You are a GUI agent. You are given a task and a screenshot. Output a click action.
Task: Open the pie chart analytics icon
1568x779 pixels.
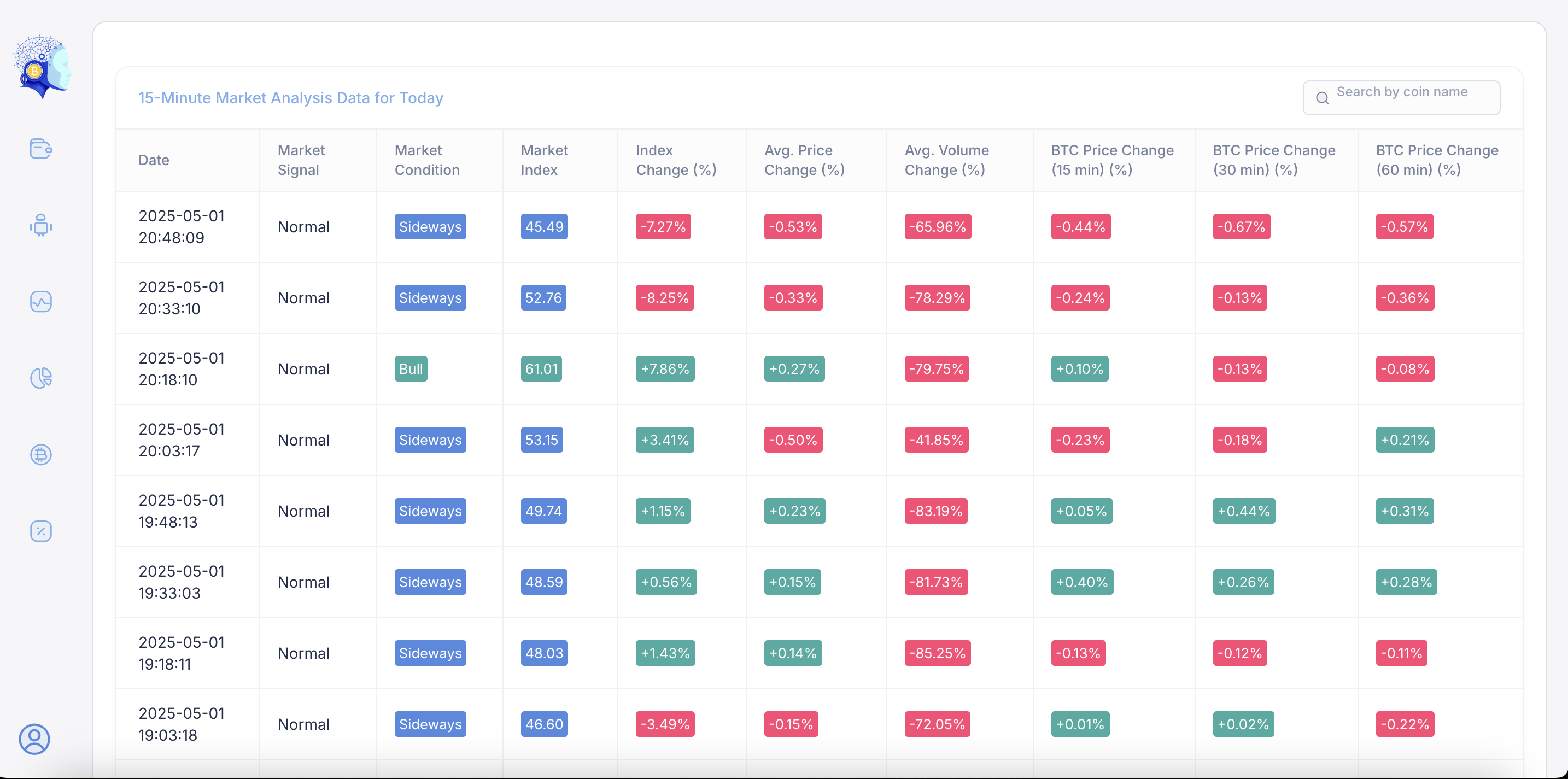tap(41, 378)
